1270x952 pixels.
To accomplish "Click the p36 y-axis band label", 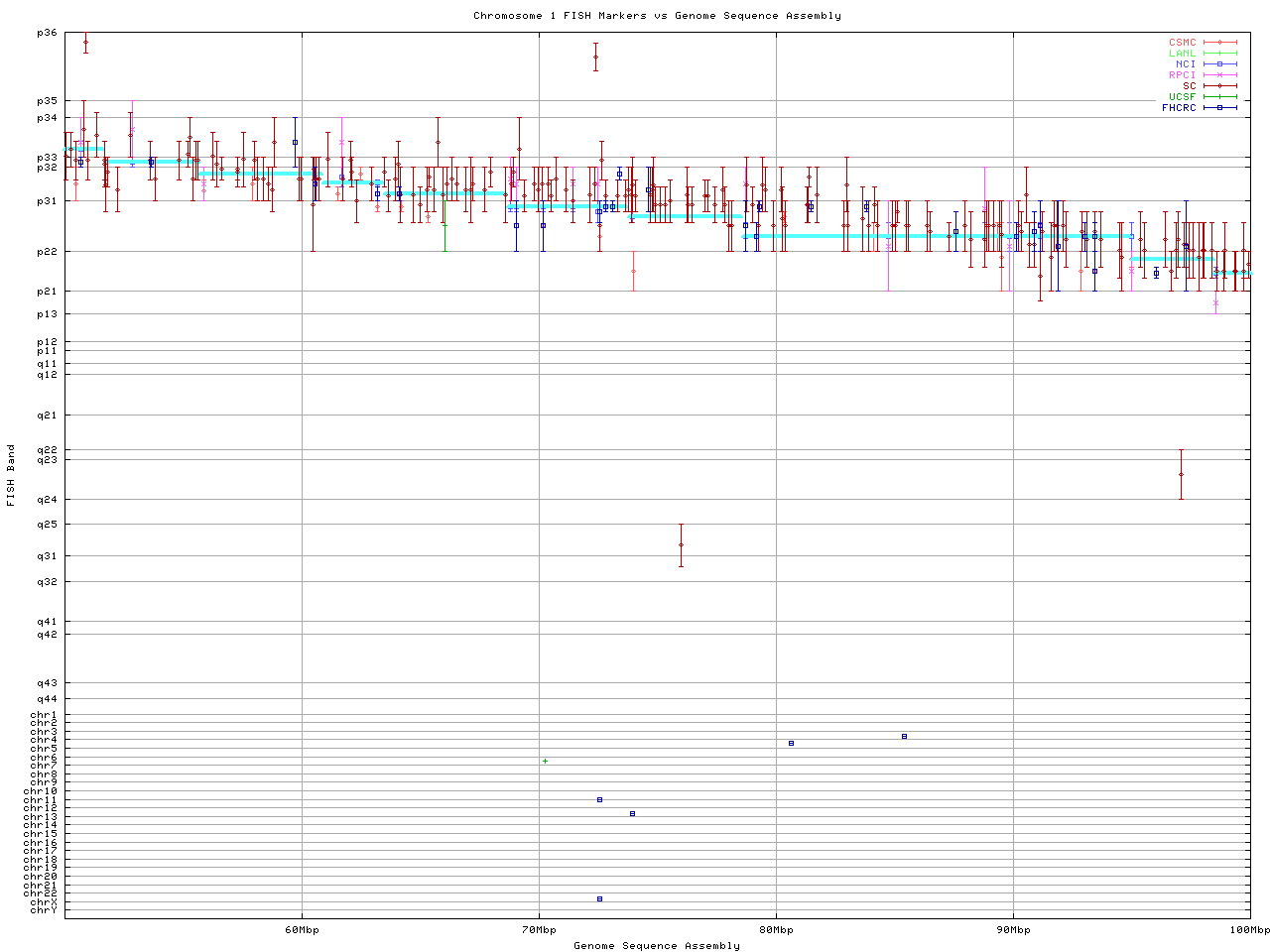I will 47,33.
